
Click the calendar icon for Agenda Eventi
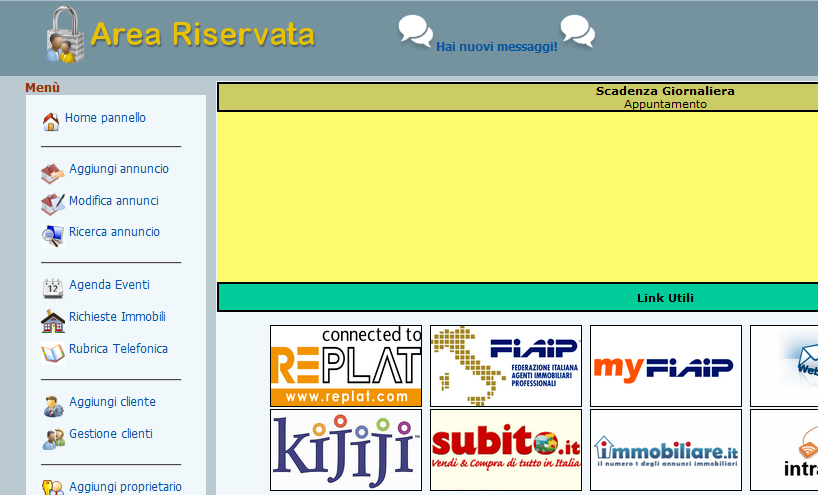coord(53,288)
